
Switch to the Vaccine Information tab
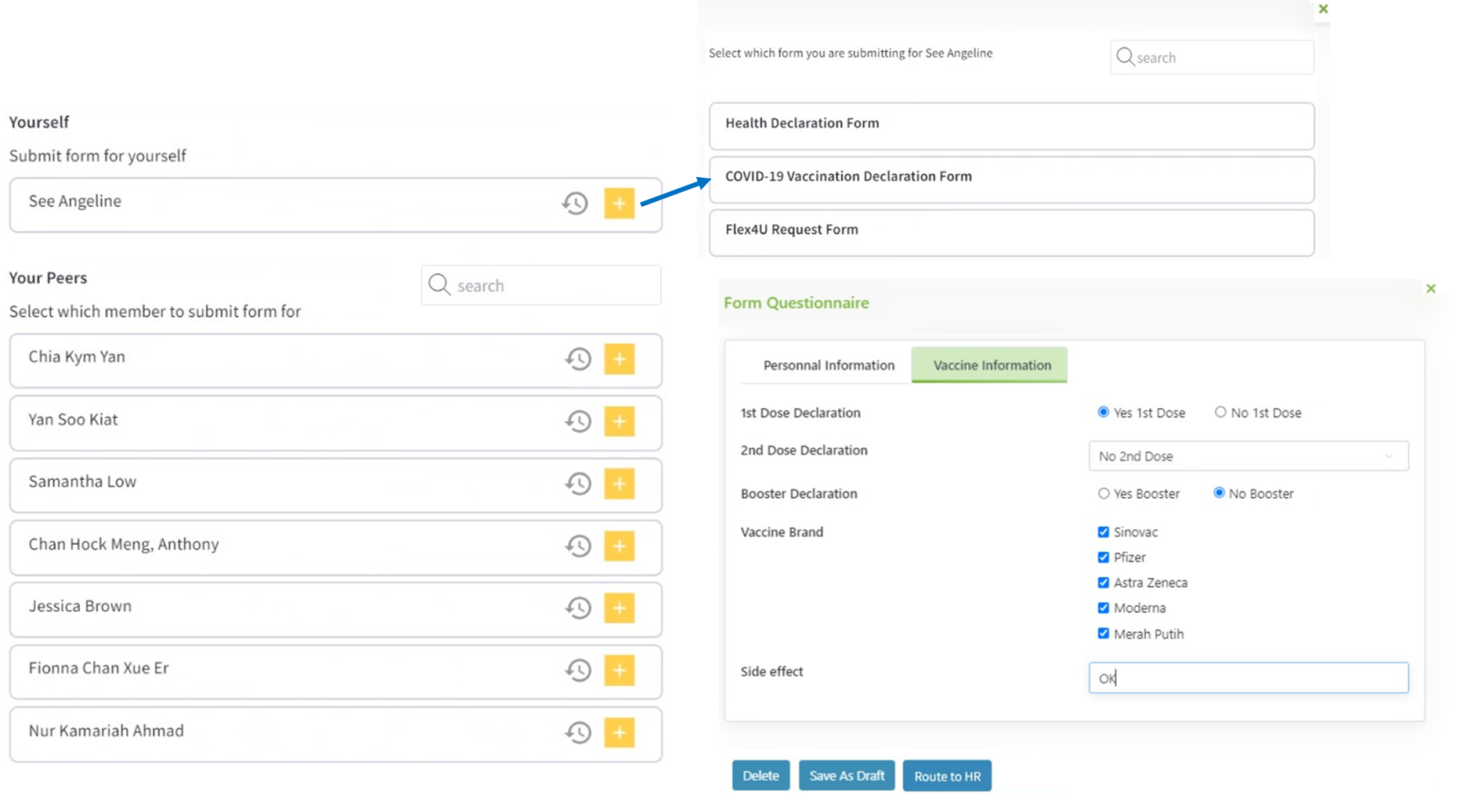click(991, 365)
